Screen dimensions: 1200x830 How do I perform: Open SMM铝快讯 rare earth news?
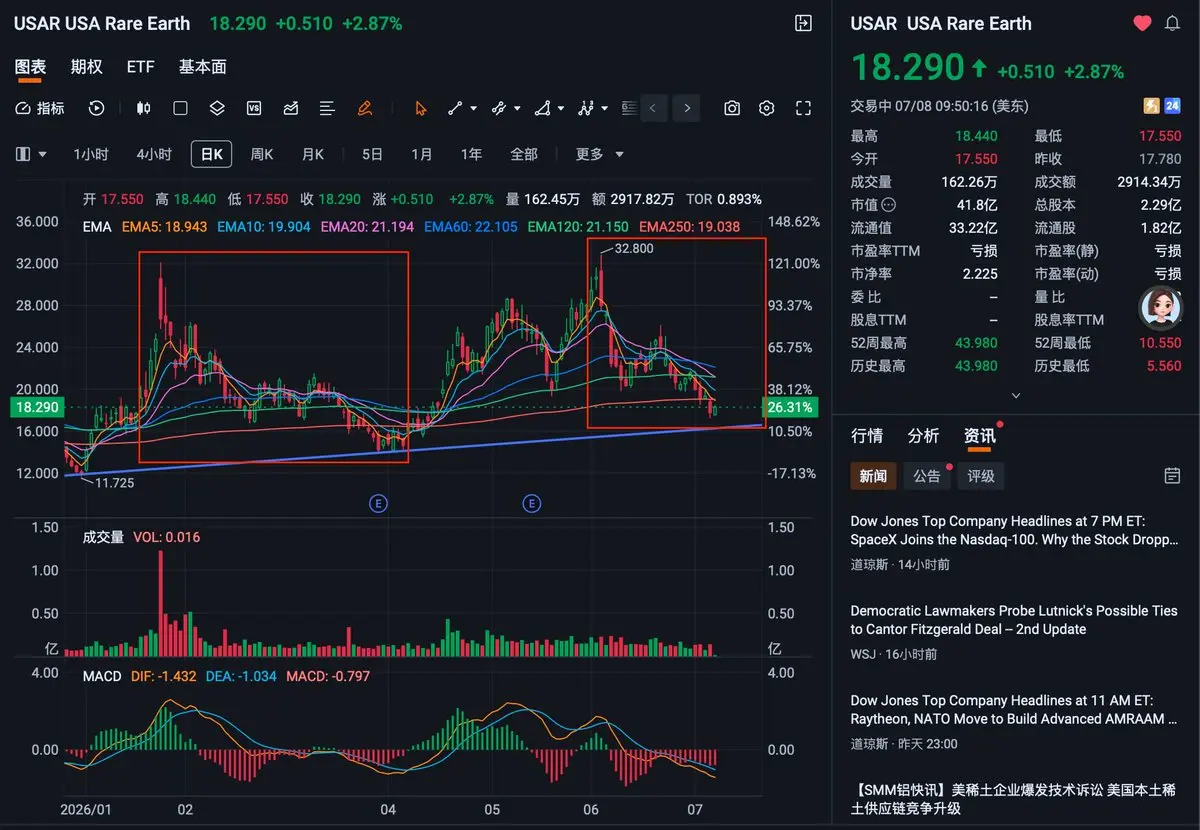coord(1014,798)
